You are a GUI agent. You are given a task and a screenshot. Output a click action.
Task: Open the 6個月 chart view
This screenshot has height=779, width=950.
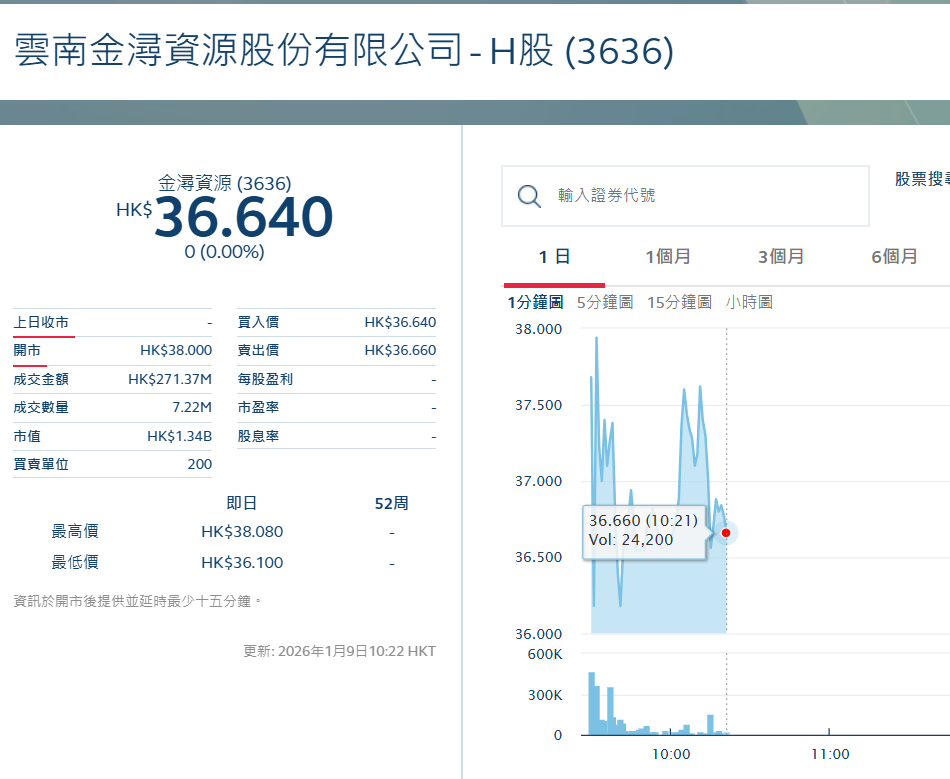coord(895,256)
